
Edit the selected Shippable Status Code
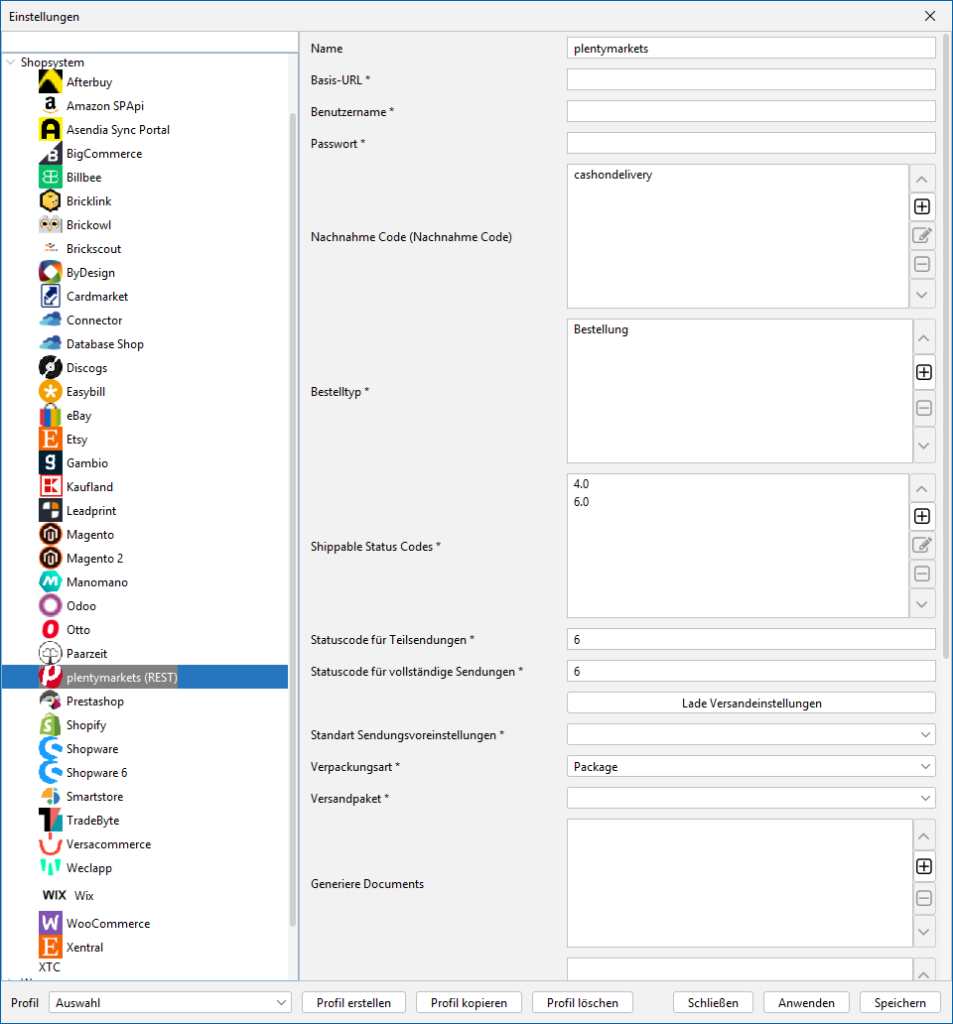coord(922,545)
